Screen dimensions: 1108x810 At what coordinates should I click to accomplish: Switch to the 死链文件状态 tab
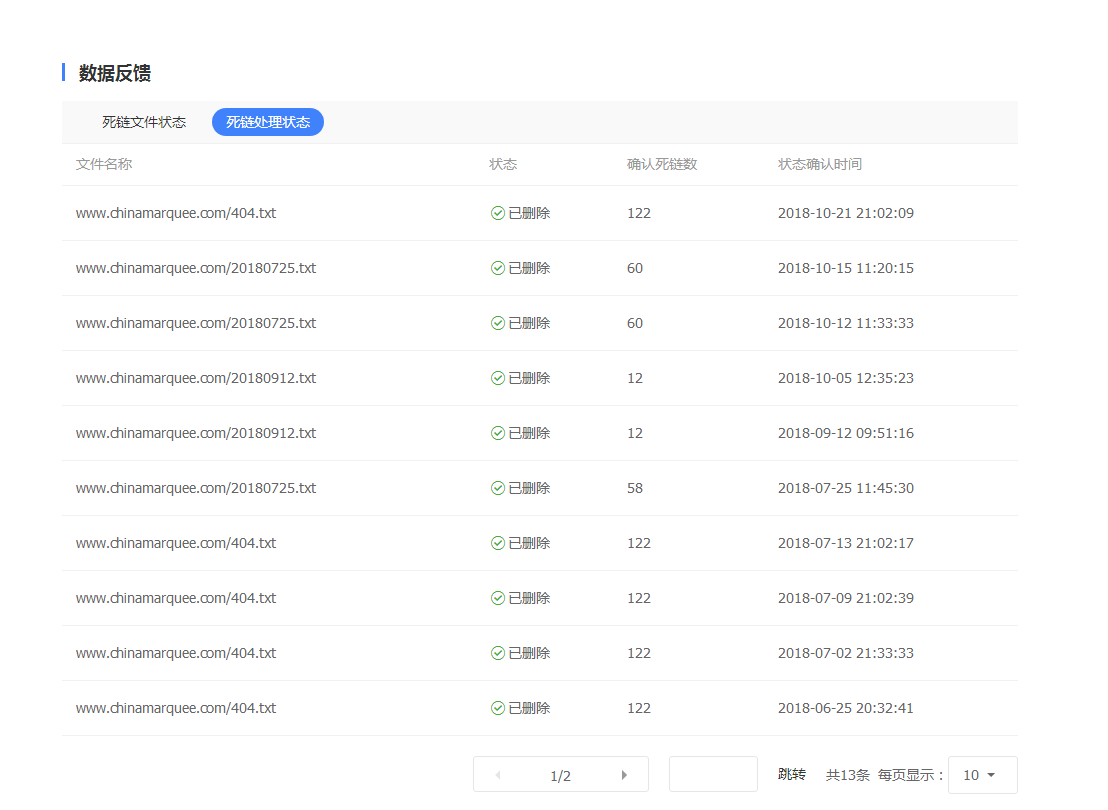click(x=144, y=122)
